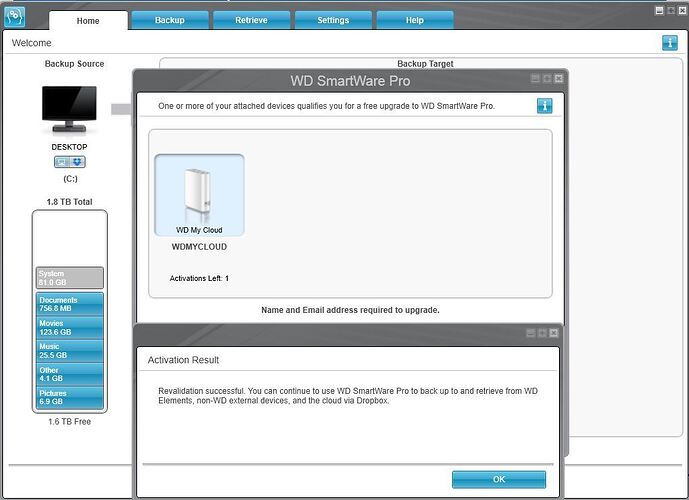Click info icon in WD SmartWare Pro dialog
The width and height of the screenshot is (689, 500).
point(544,106)
